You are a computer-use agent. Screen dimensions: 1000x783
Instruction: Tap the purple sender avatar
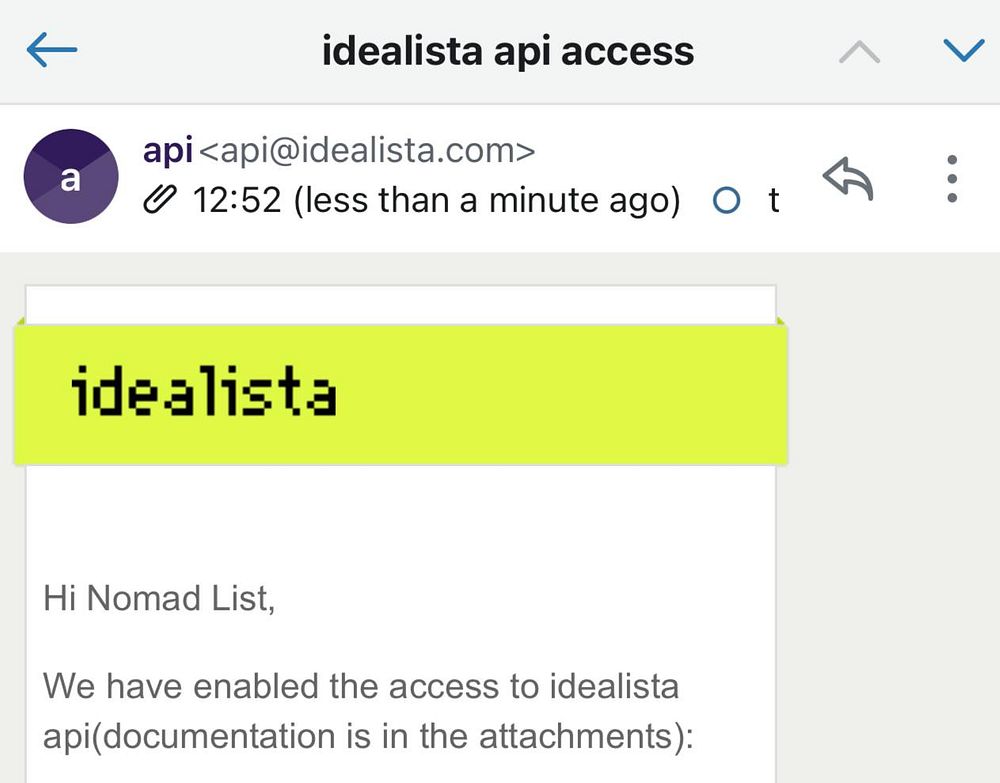[x=71, y=177]
